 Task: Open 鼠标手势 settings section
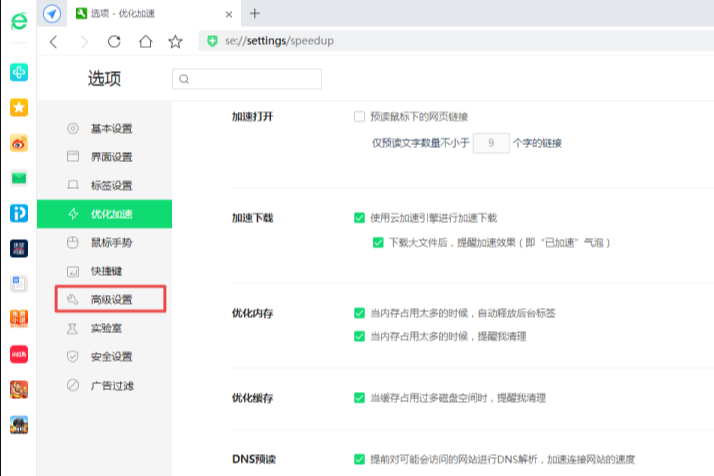[x=104, y=242]
